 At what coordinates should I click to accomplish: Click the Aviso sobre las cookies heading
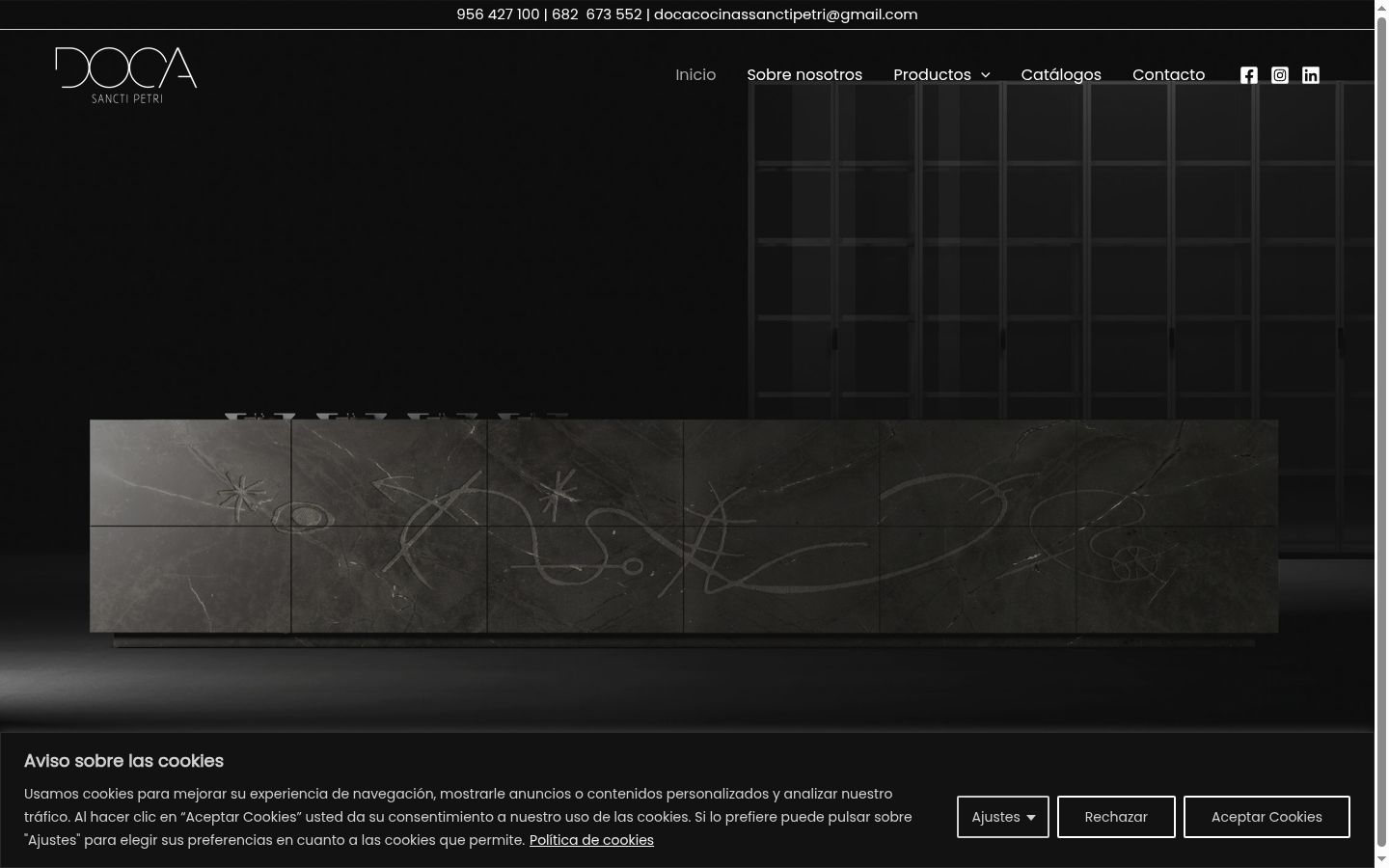123,761
